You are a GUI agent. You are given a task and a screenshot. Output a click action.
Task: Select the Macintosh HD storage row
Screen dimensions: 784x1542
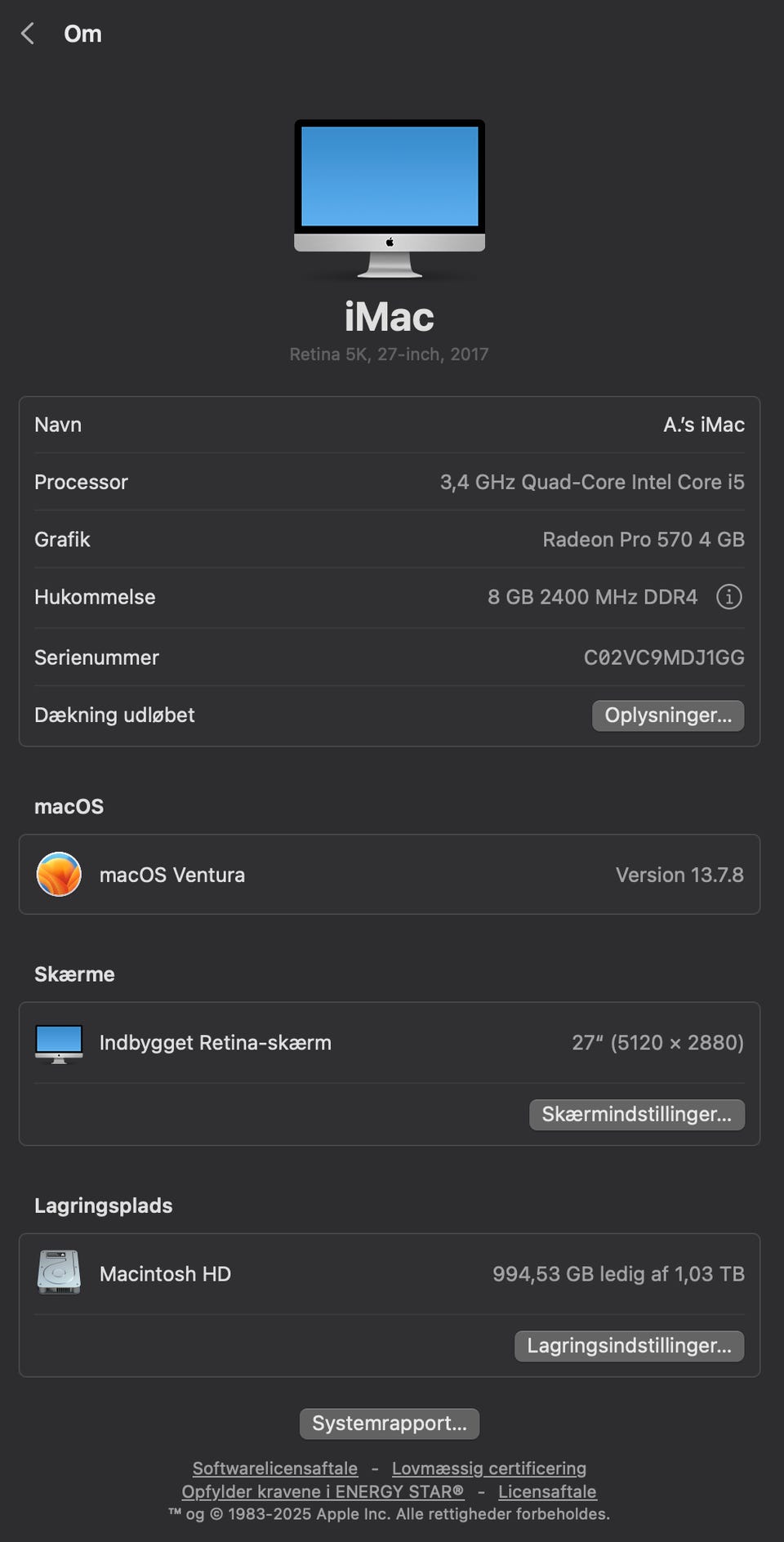click(390, 1274)
